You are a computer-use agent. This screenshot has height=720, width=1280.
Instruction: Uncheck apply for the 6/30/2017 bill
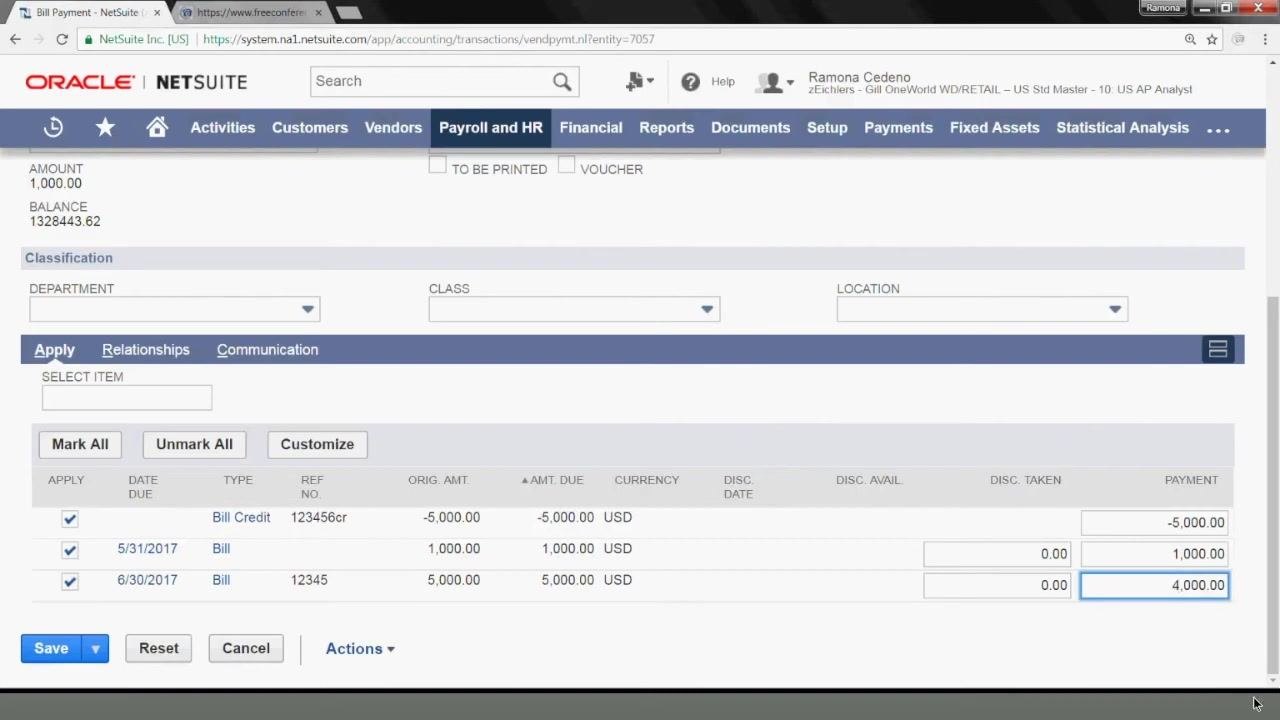click(70, 581)
